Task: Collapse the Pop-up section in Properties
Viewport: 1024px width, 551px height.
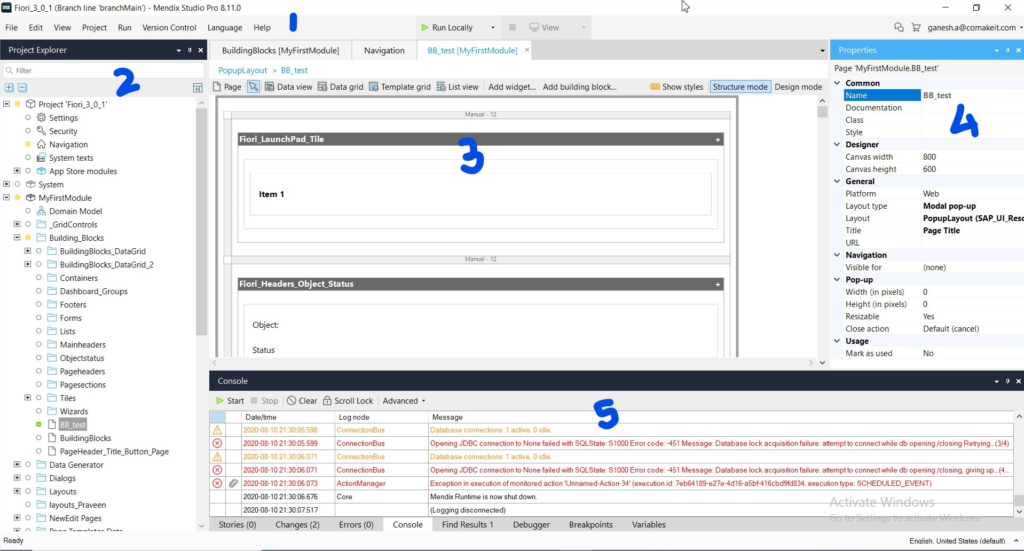Action: [837, 279]
